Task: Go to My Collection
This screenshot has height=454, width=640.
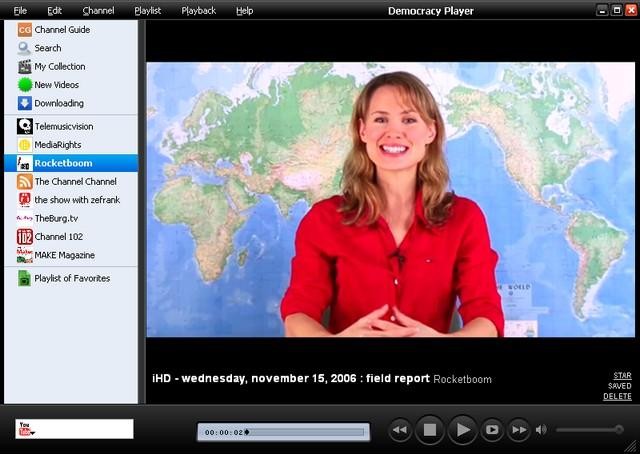Action: (59, 67)
